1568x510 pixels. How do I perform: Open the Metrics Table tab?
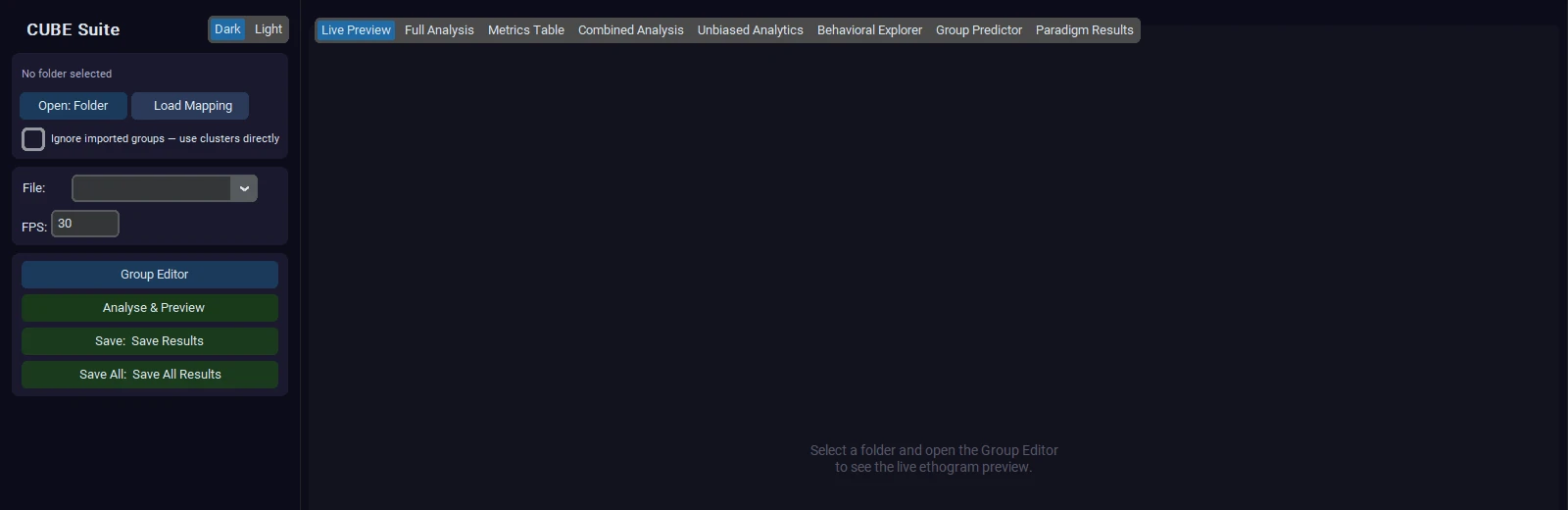[526, 30]
